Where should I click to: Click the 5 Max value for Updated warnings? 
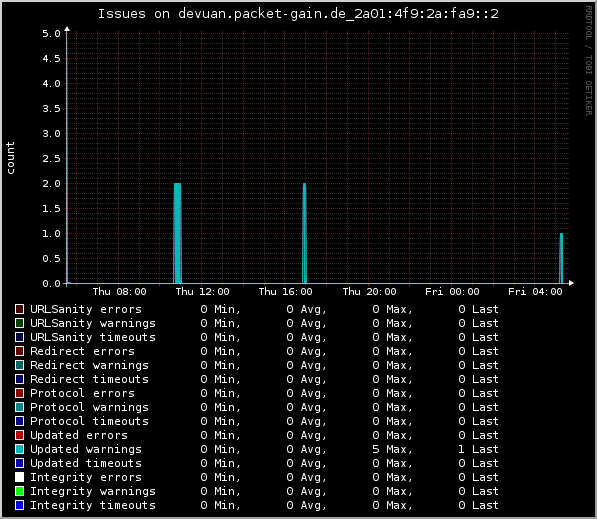point(392,449)
